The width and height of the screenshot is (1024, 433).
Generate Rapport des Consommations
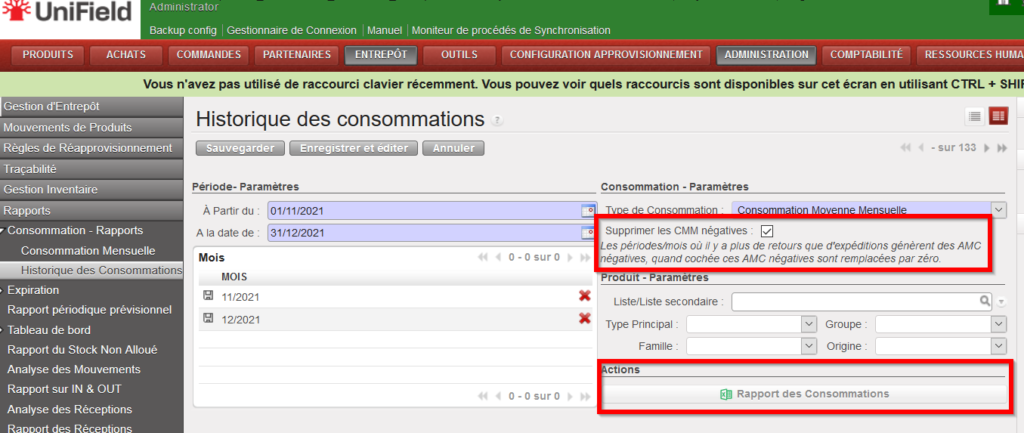tap(805, 394)
